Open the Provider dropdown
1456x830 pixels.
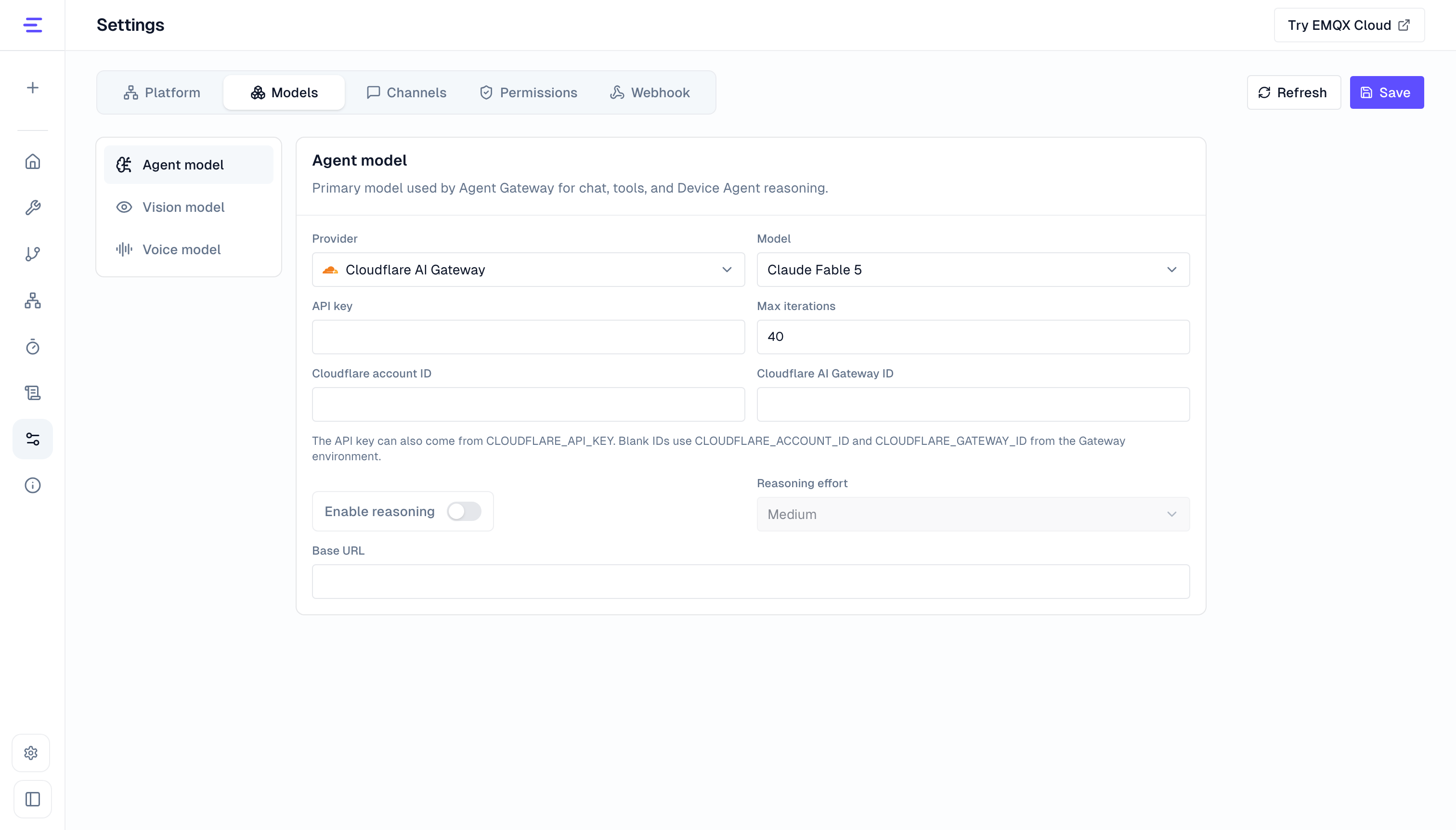point(528,270)
